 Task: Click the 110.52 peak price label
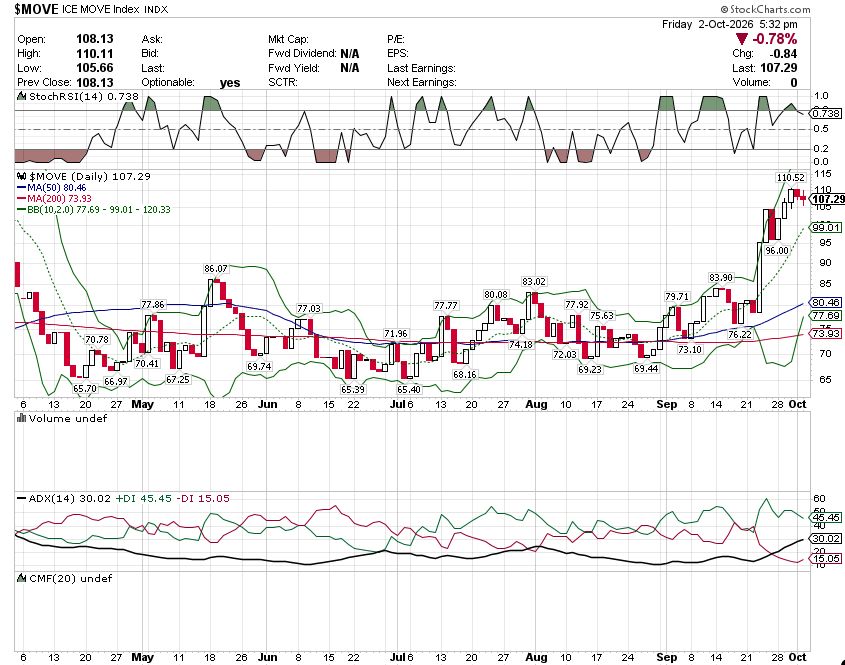click(x=790, y=177)
